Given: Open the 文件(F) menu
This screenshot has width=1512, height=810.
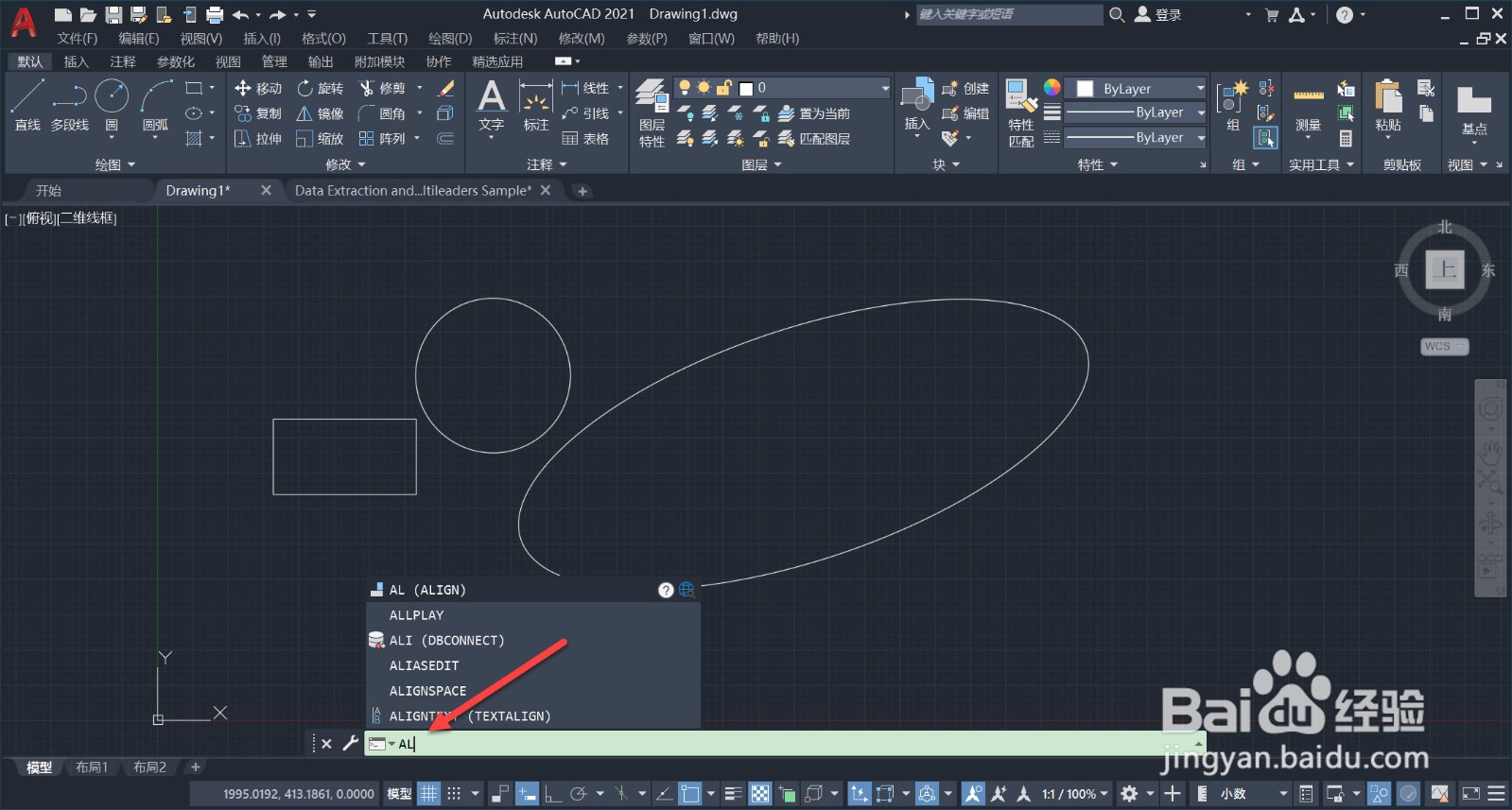Looking at the screenshot, I should pyautogui.click(x=77, y=39).
